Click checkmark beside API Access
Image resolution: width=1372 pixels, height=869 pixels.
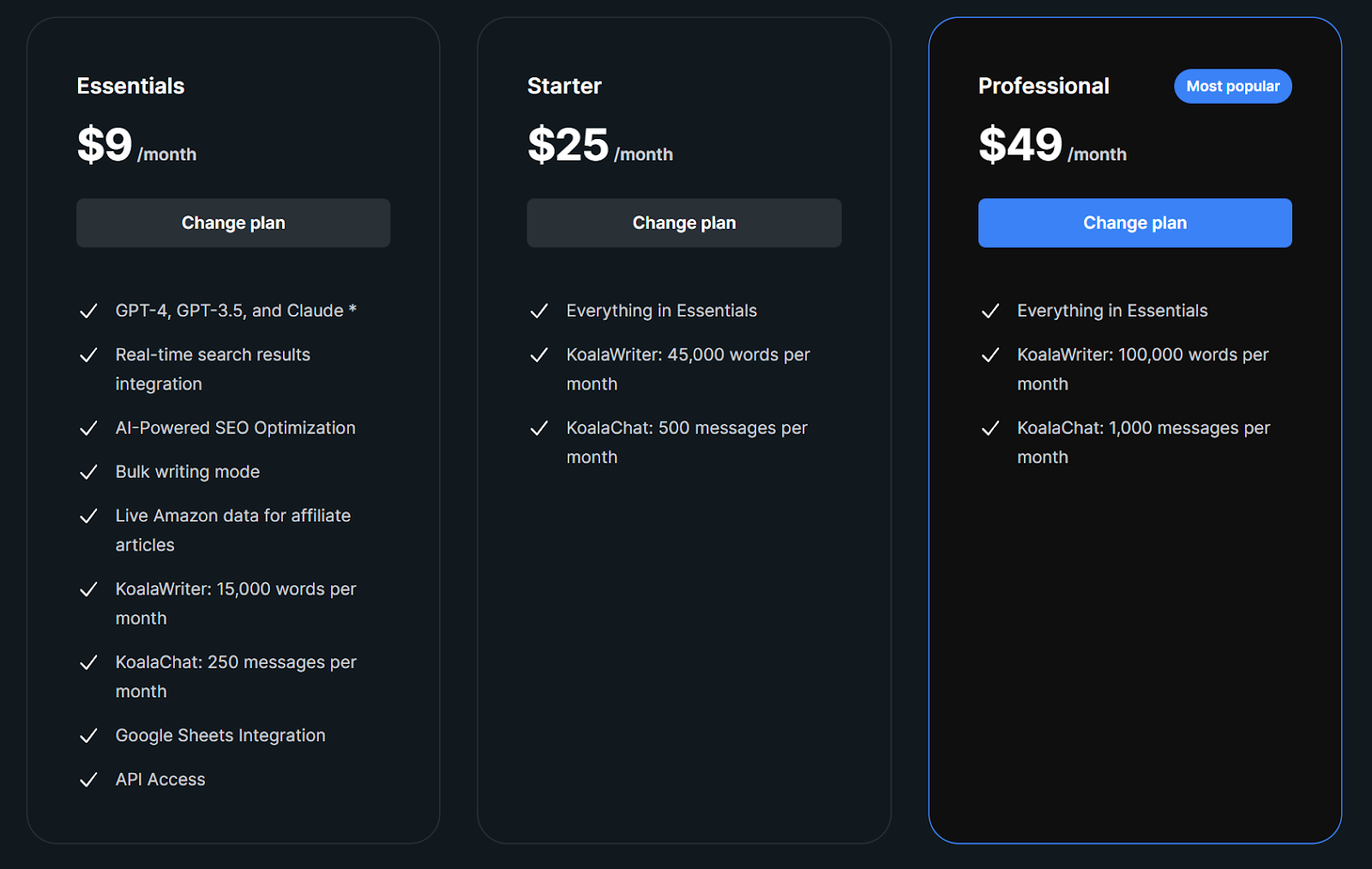click(x=88, y=780)
